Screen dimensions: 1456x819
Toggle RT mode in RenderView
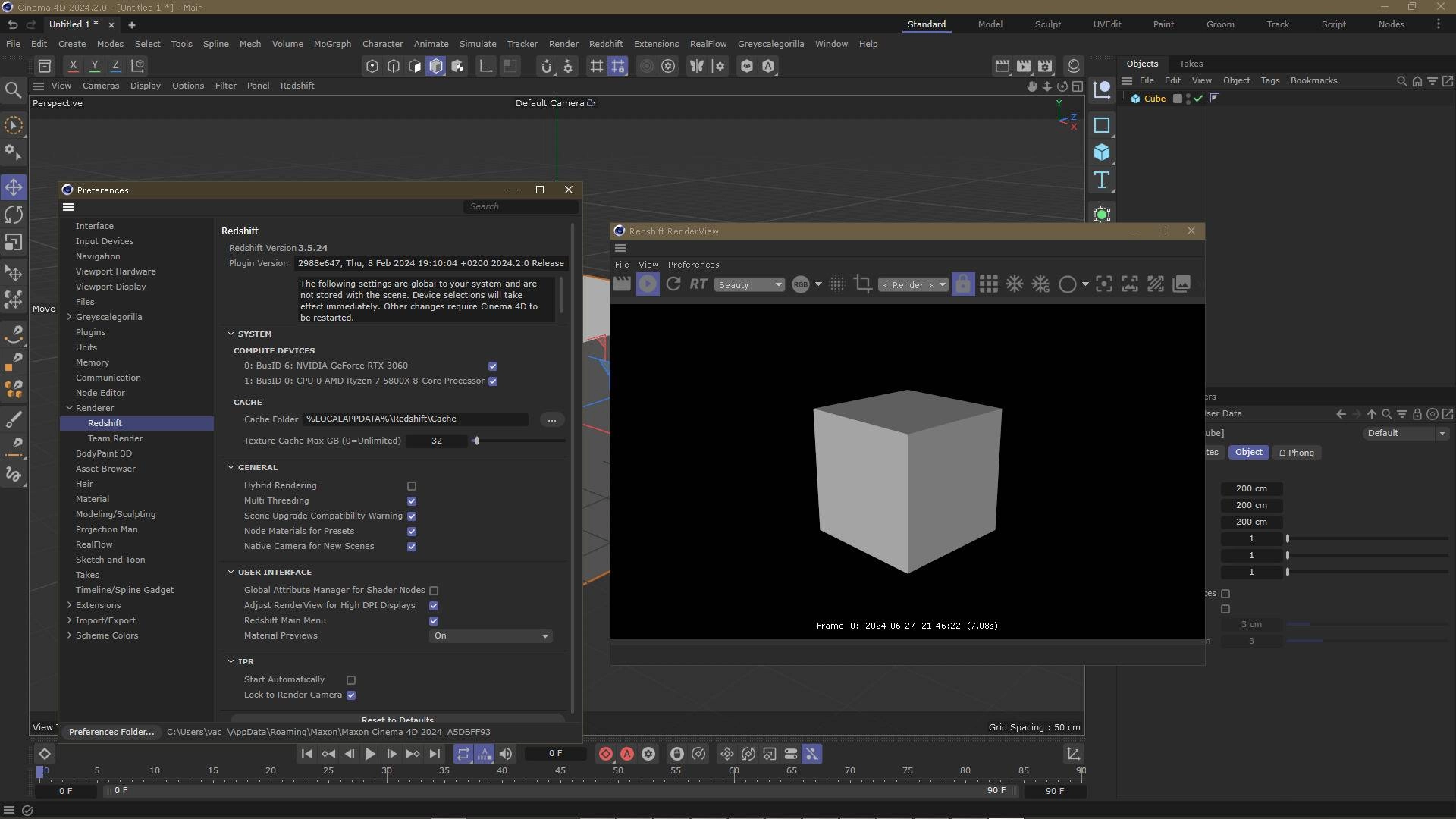pyautogui.click(x=698, y=284)
